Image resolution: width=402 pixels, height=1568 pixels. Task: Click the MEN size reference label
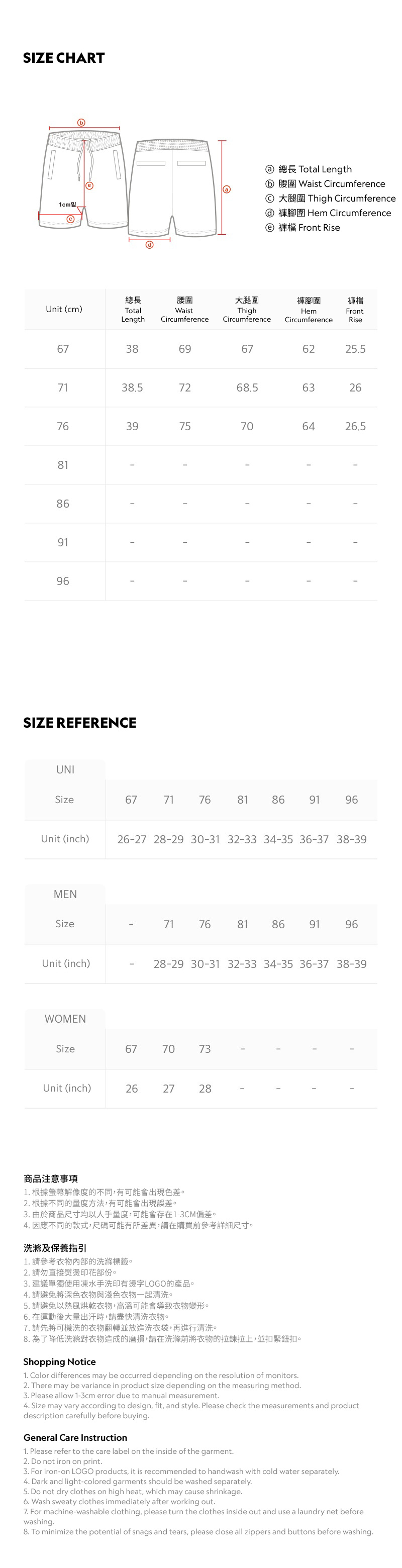click(65, 894)
